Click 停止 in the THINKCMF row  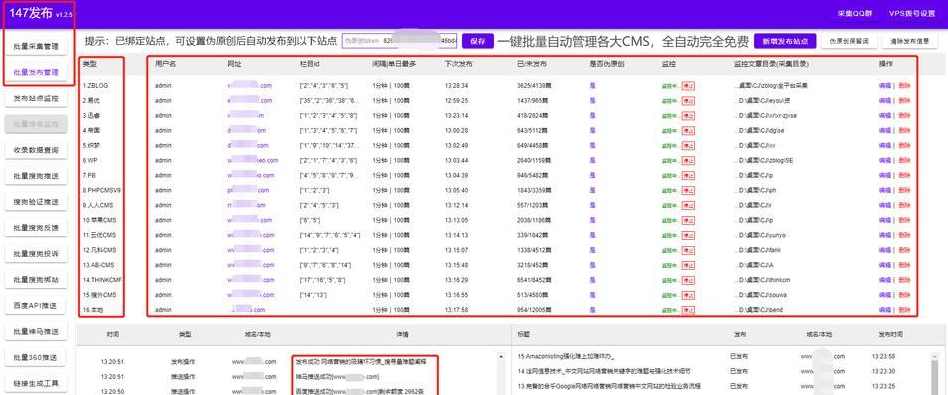point(687,280)
